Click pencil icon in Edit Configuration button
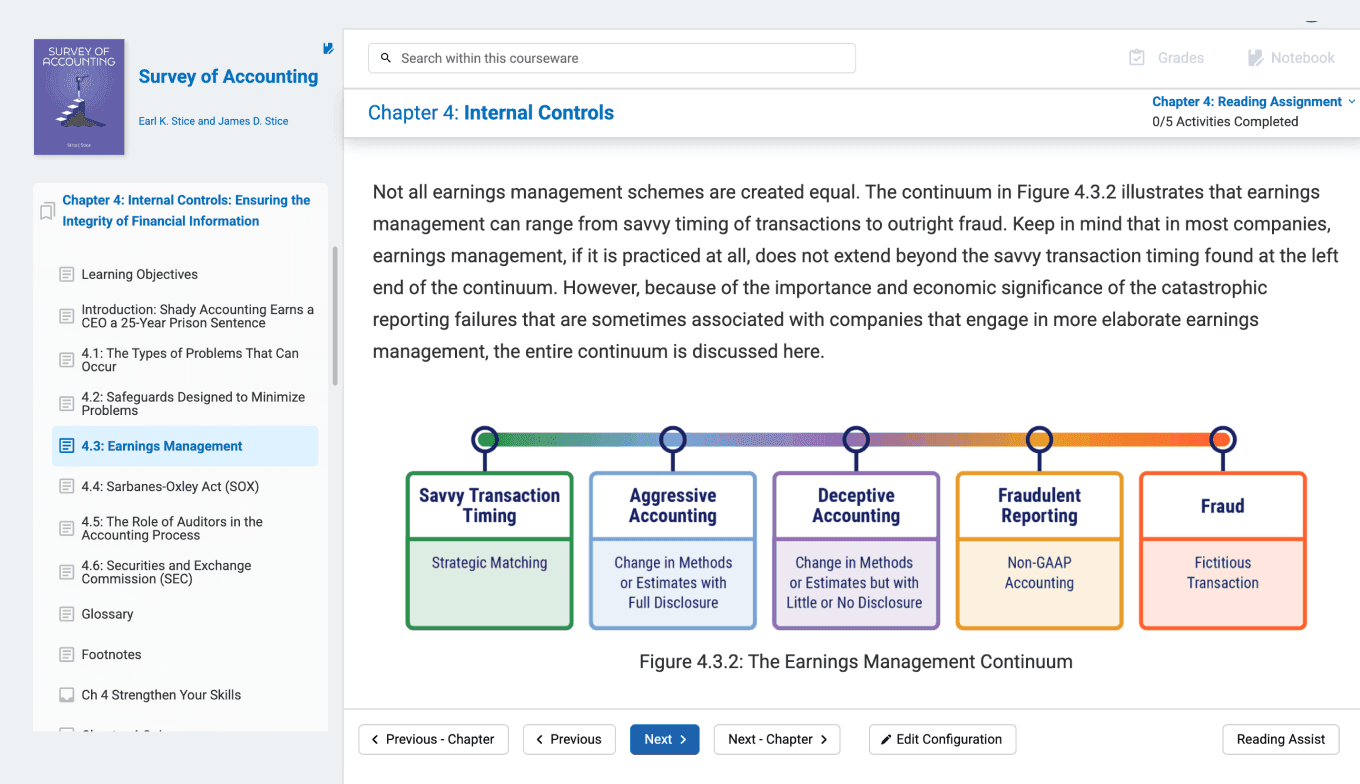Screen dimensions: 1360x784 click(x=886, y=740)
